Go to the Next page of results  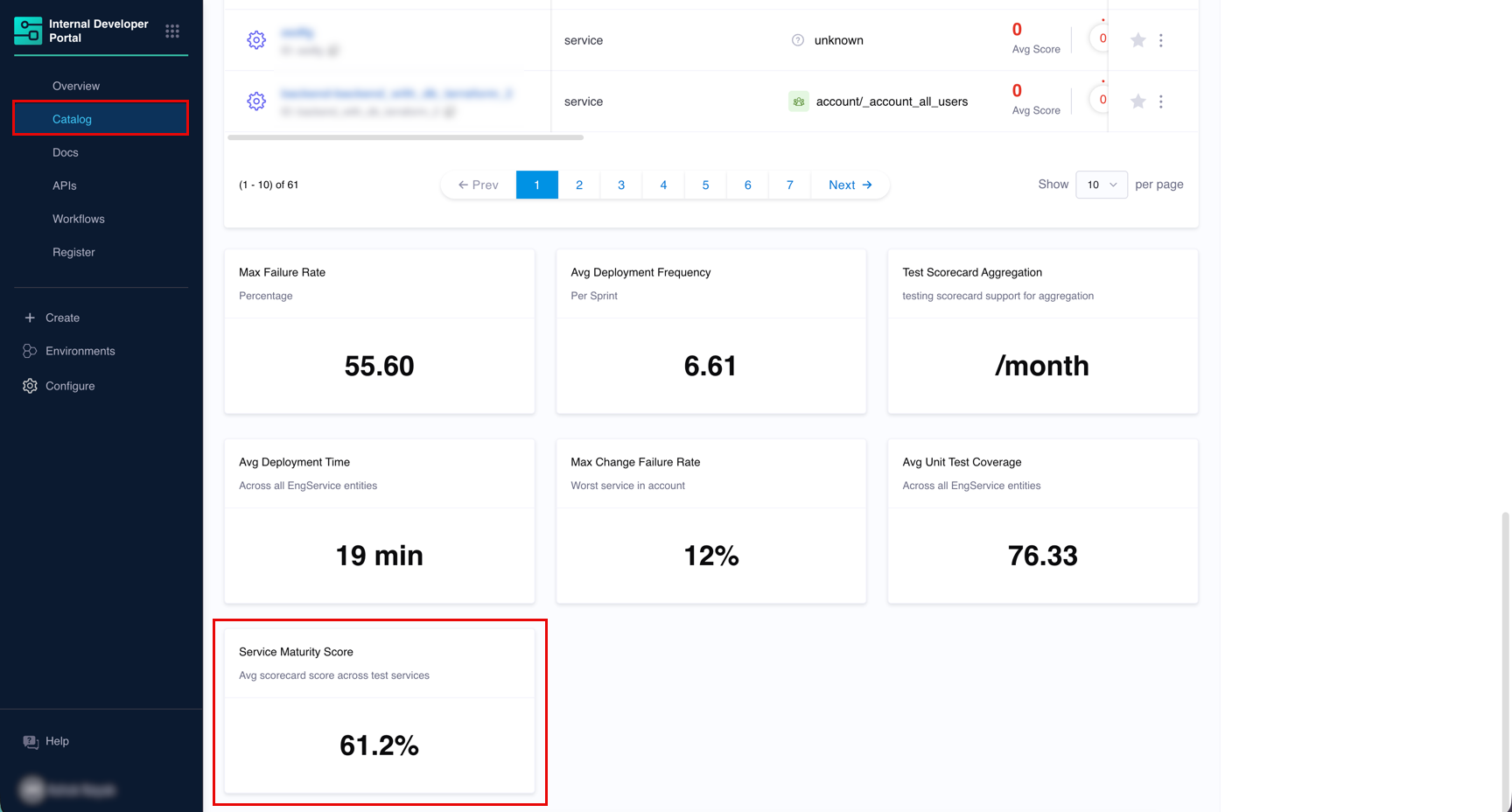click(850, 185)
